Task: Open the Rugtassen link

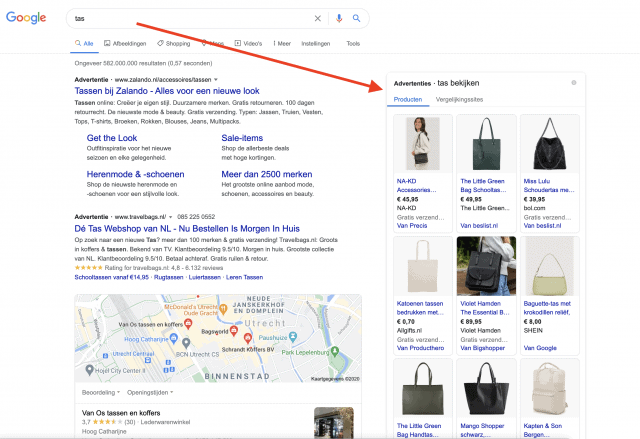Action: coord(169,277)
